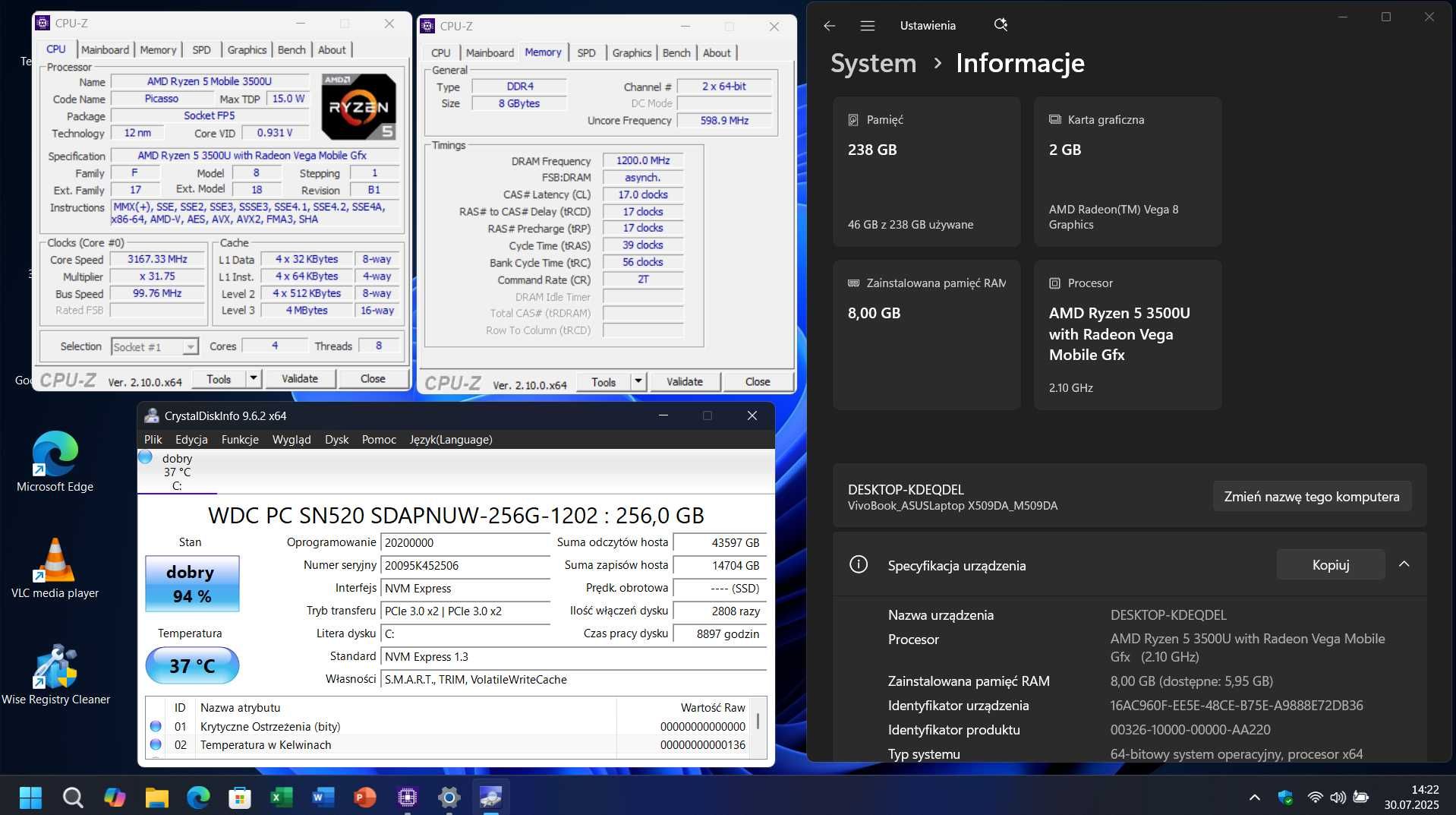Select Krytyczne Ostrzeżenia (bity) attribute row
The height and width of the screenshot is (815, 1456).
[x=449, y=726]
